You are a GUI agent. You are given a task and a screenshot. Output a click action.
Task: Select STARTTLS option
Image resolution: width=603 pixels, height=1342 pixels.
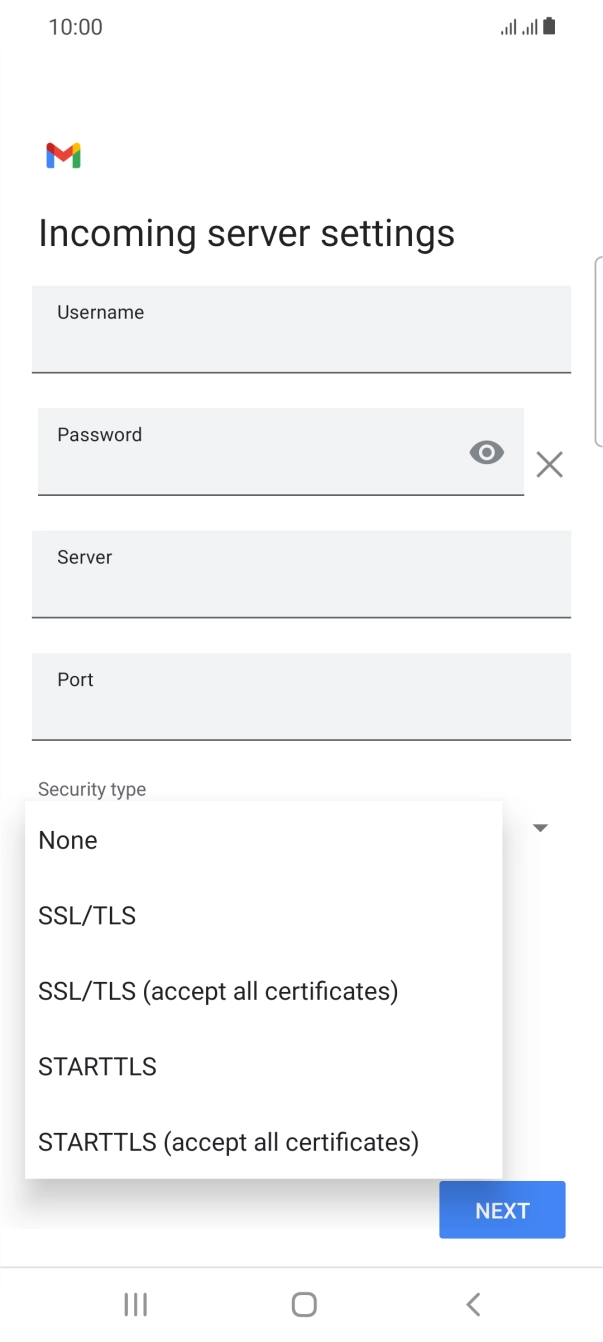pyautogui.click(x=97, y=1067)
